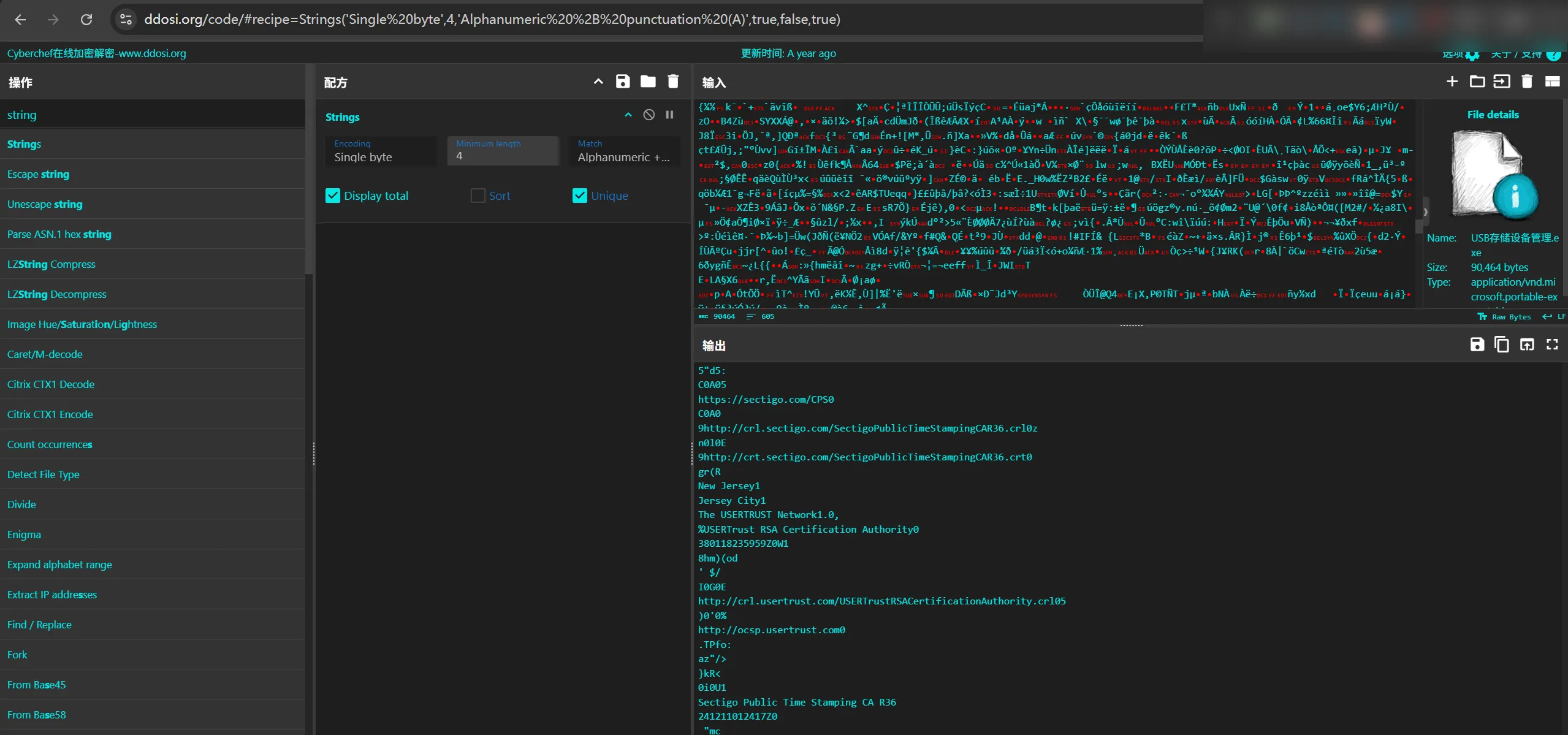The height and width of the screenshot is (735, 1568).
Task: Click the Cyberchef www.ddosi.org header link
Action: pyautogui.click(x=96, y=53)
